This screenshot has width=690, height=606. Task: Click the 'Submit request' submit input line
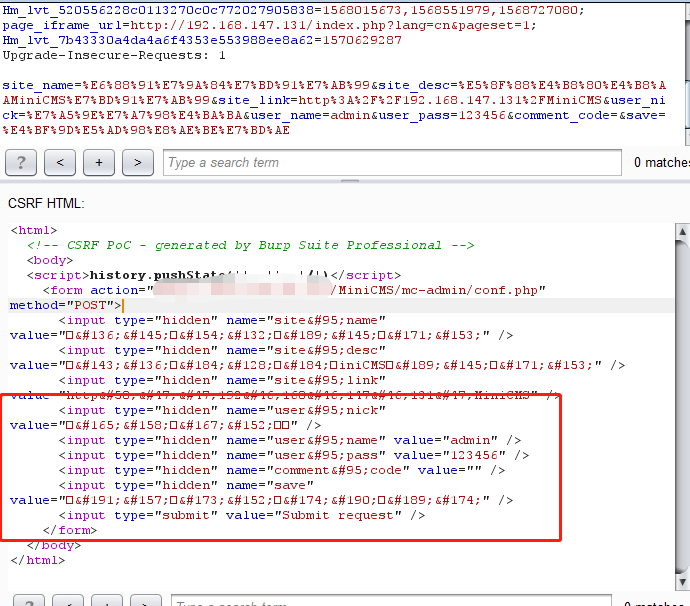point(242,515)
